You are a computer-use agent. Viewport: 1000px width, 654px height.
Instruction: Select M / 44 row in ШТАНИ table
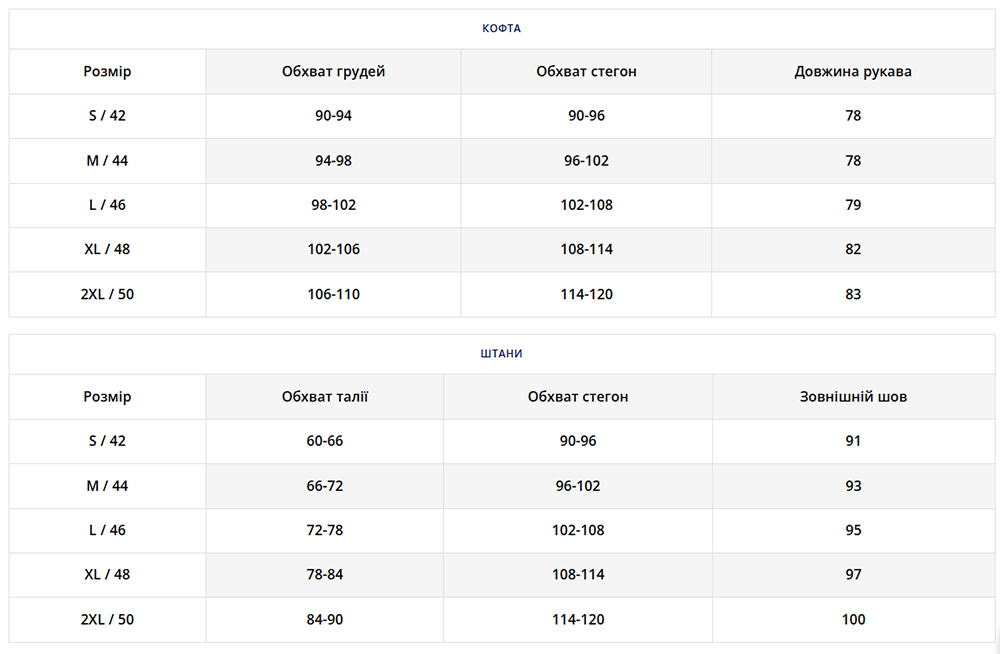click(107, 485)
